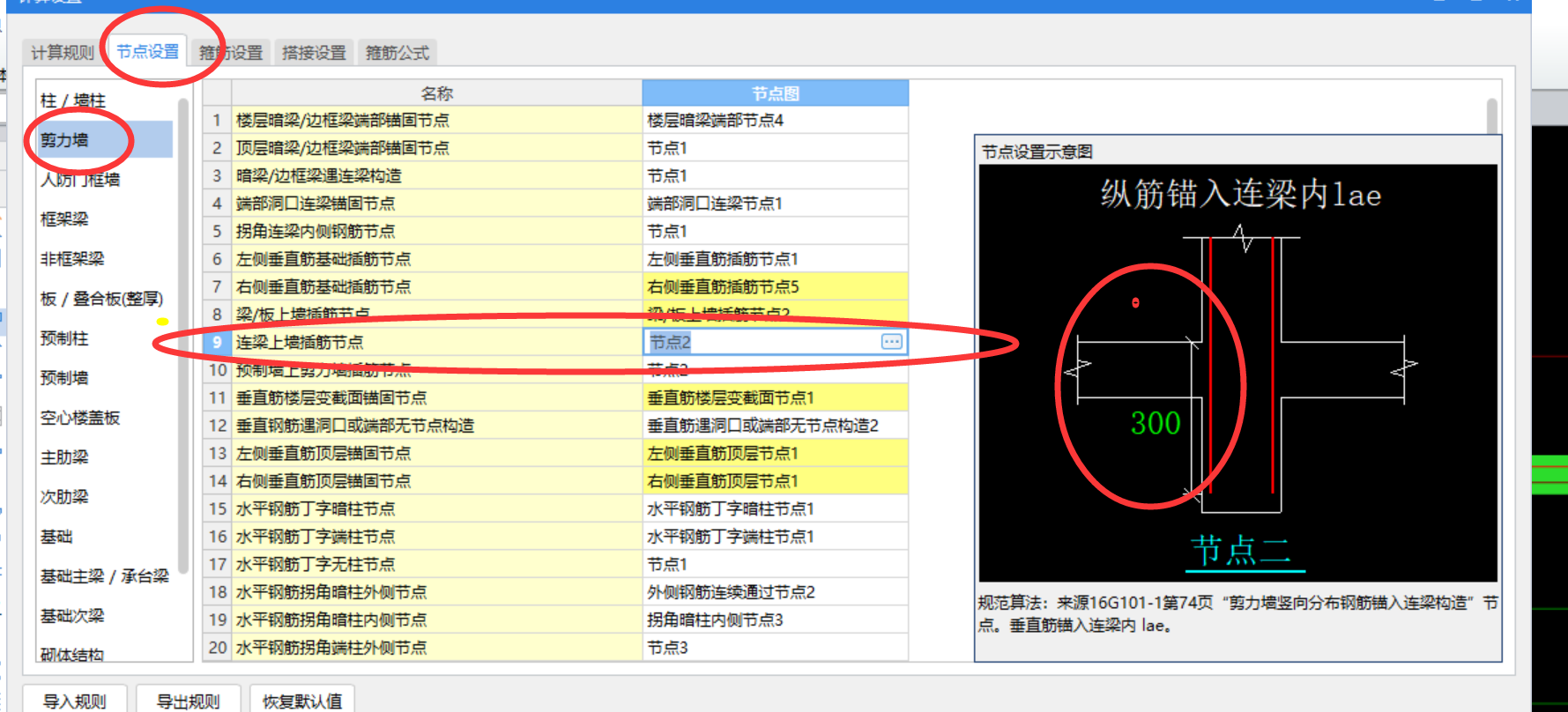Select row 9 连梁上墙插筋节点
The width and height of the screenshot is (1568, 712).
437,342
